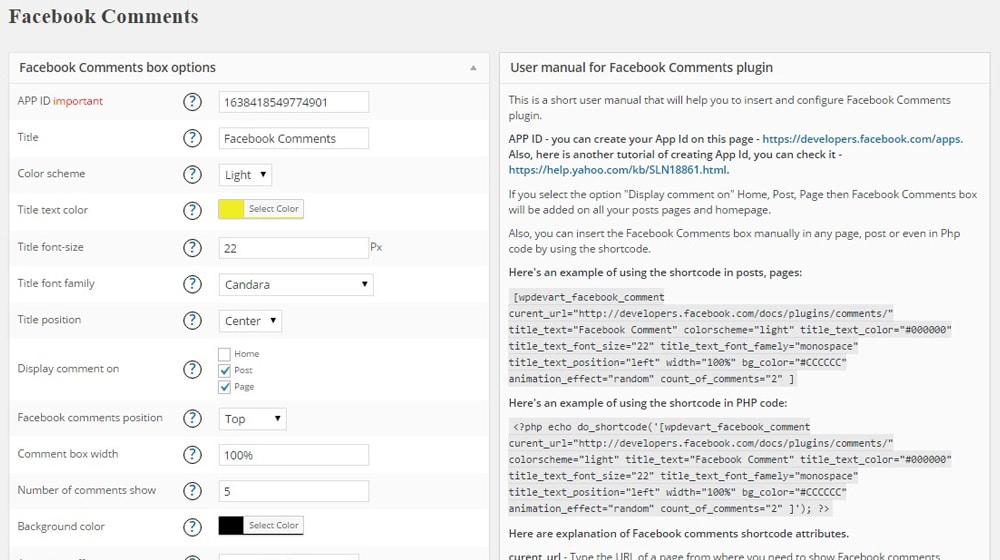This screenshot has width=1000, height=560.
Task: Click the APP ID input field
Action: click(x=293, y=102)
